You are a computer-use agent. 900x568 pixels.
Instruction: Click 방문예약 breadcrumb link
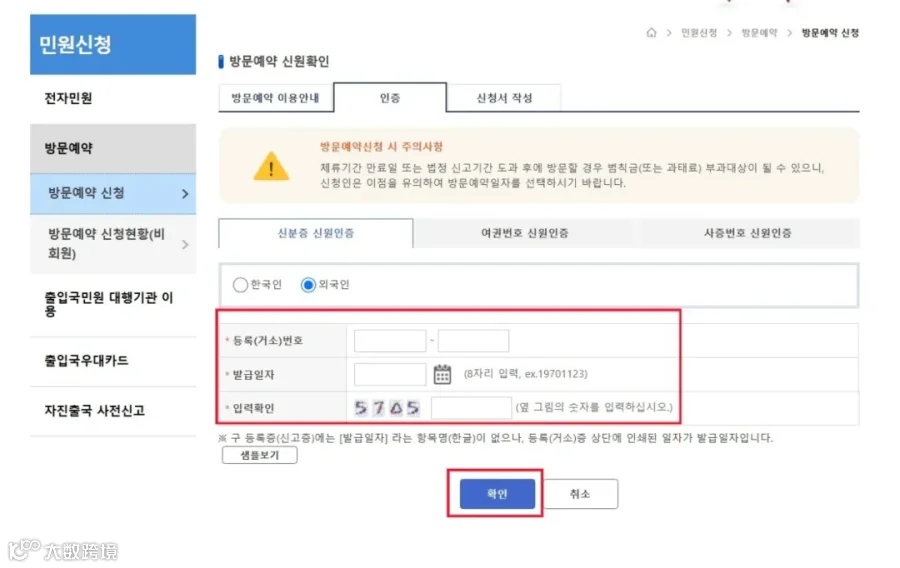pyautogui.click(x=759, y=33)
